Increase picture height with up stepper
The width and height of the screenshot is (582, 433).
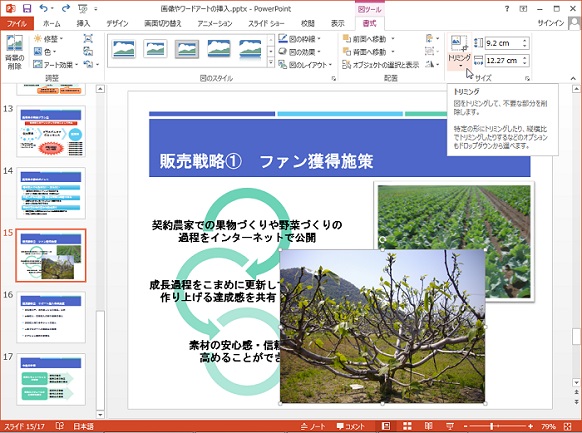pyautogui.click(x=525, y=40)
